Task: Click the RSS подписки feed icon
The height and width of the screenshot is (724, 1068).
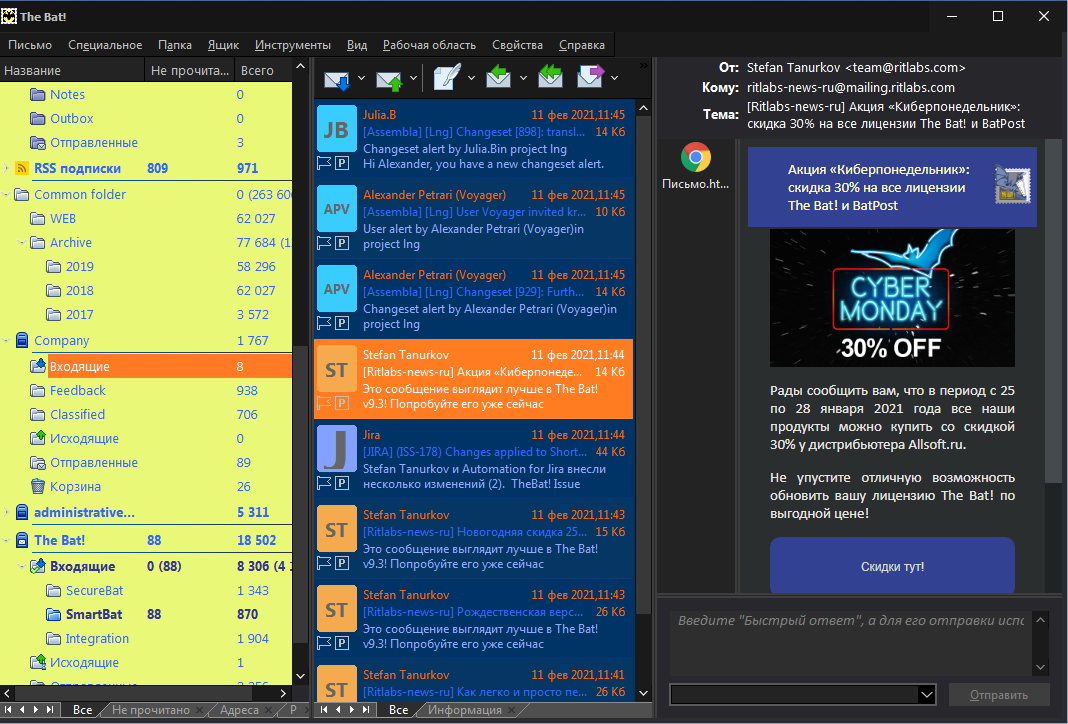Action: point(22,168)
